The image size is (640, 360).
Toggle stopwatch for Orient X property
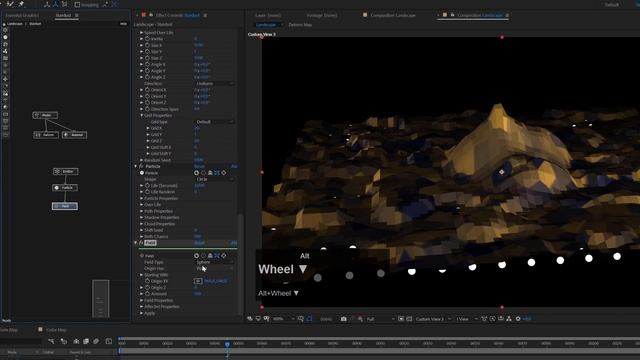point(147,90)
